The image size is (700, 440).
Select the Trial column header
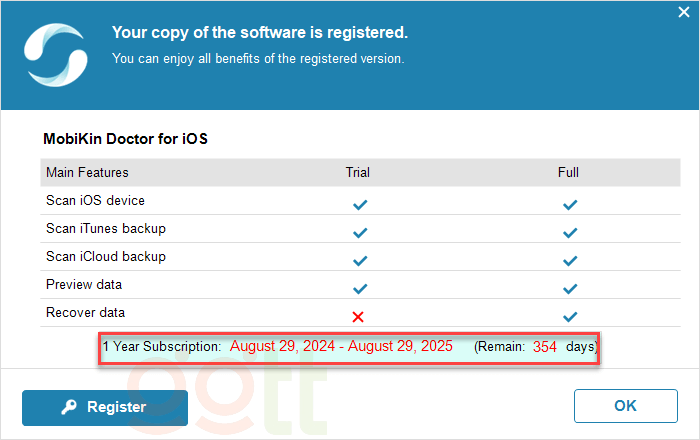[358, 172]
